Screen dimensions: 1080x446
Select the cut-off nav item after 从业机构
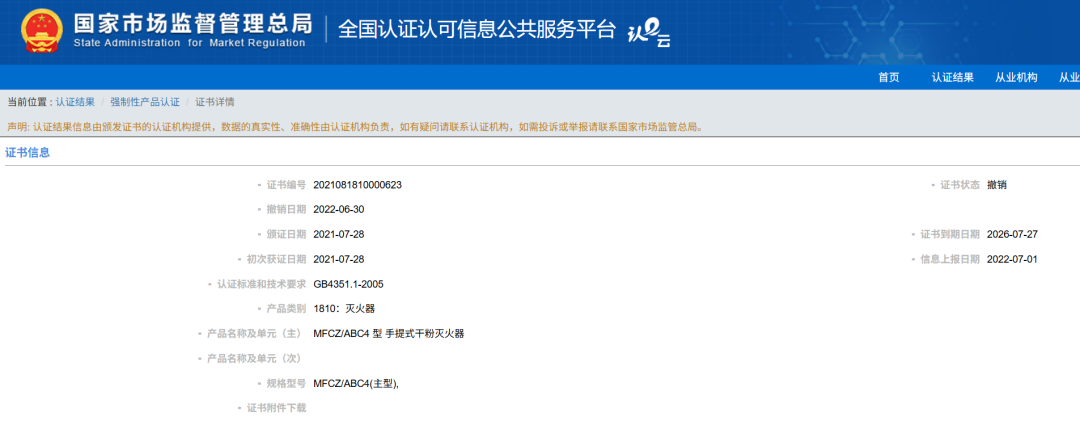1068,78
